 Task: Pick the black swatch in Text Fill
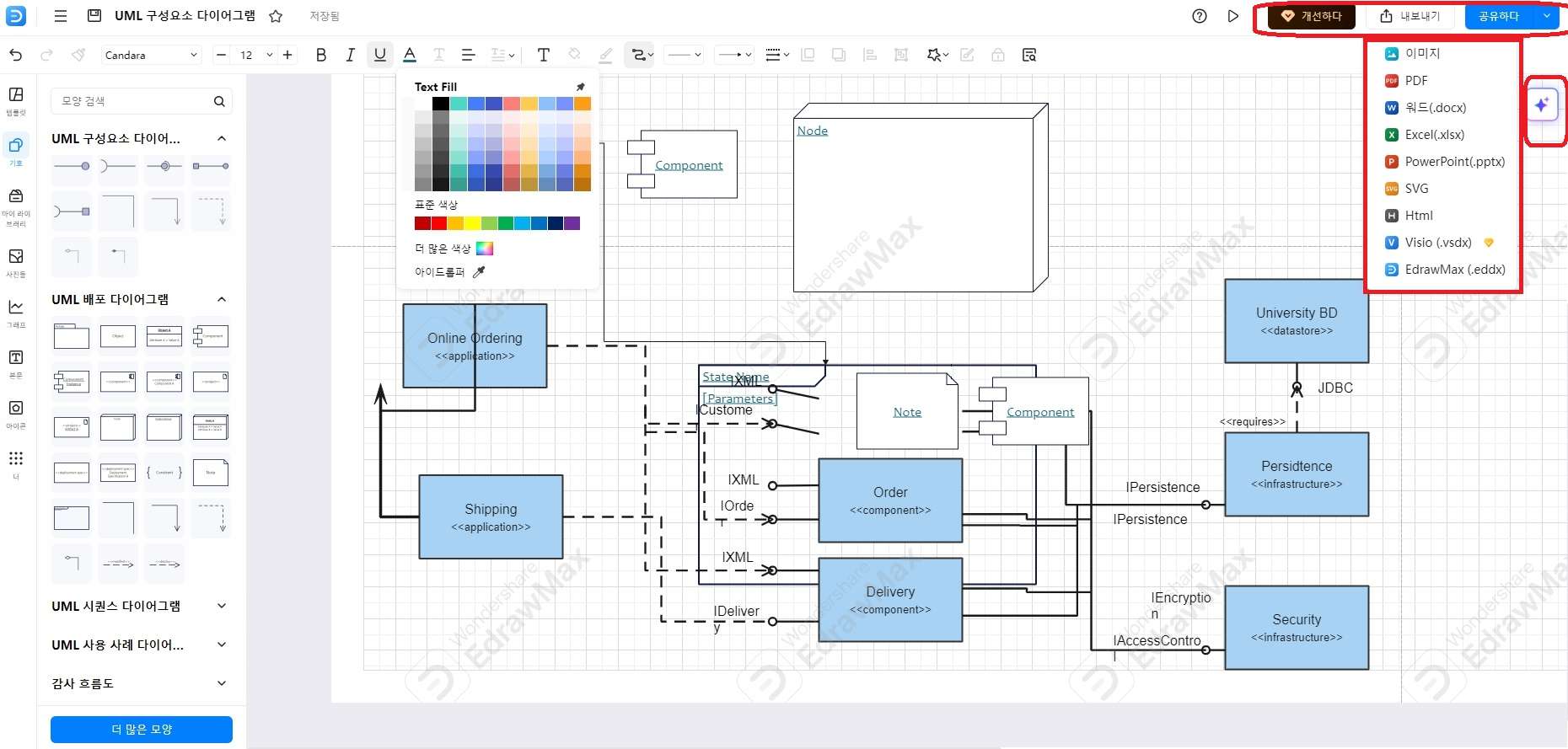pos(441,104)
